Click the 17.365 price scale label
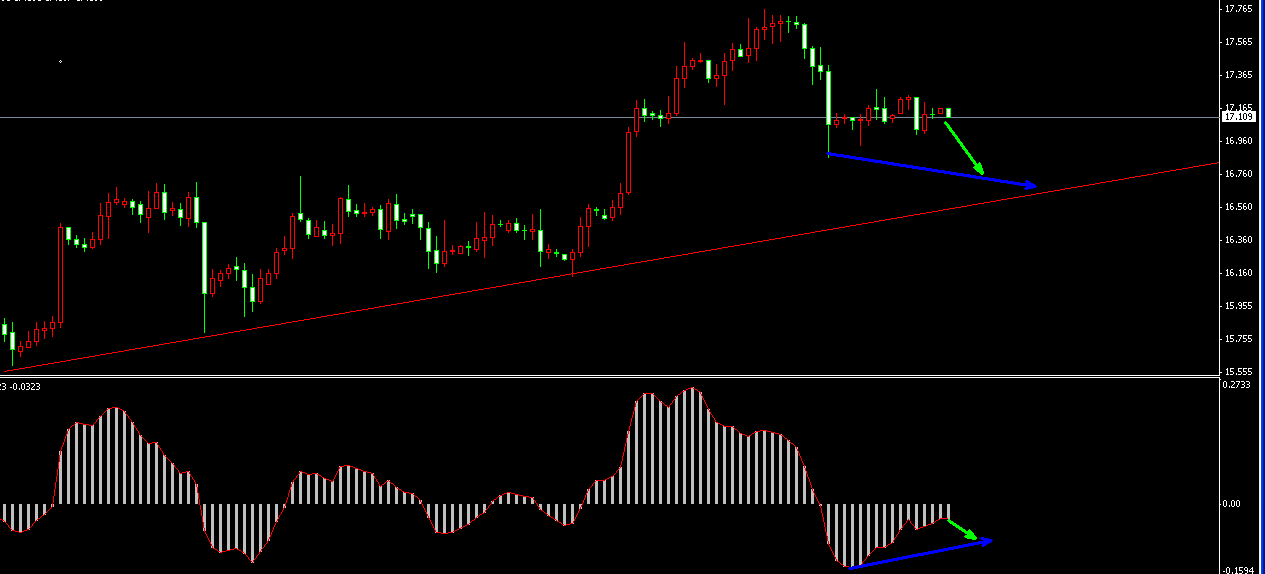The height and width of the screenshot is (574, 1265). pos(1237,75)
